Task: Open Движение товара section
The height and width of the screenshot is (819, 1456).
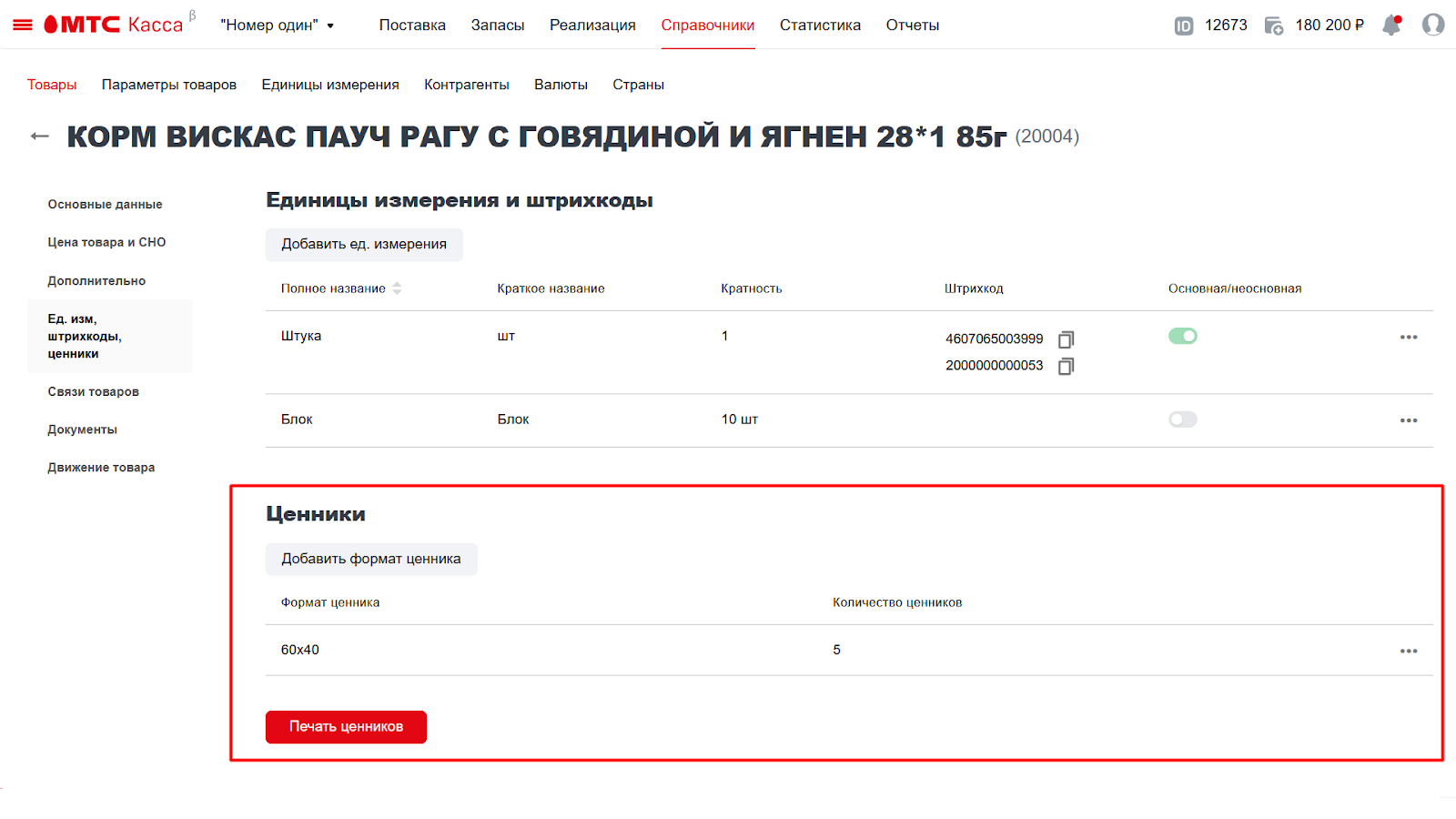Action: (x=101, y=468)
